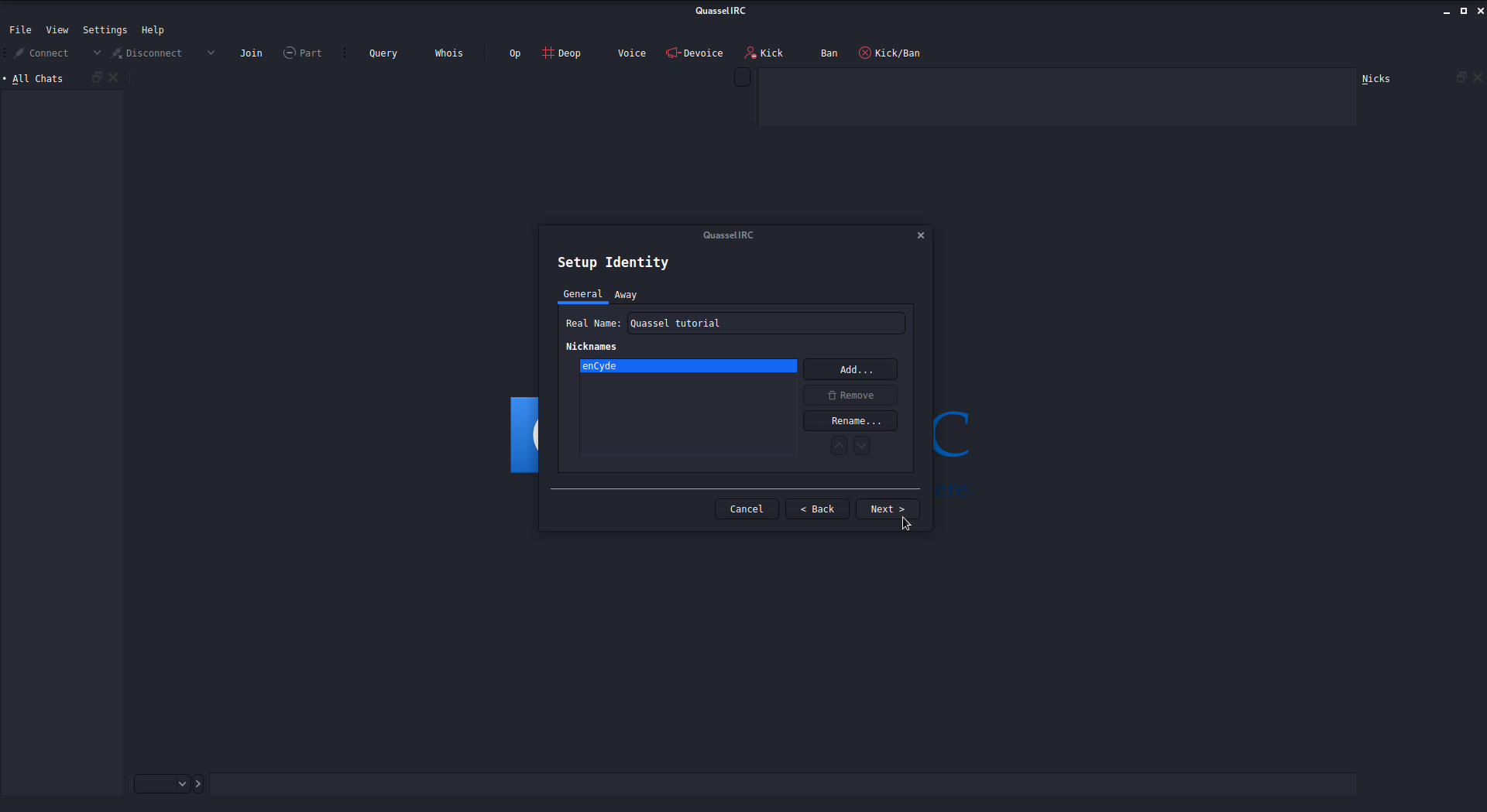The height and width of the screenshot is (812, 1487).
Task: Click the Deop hash icon
Action: click(548, 53)
